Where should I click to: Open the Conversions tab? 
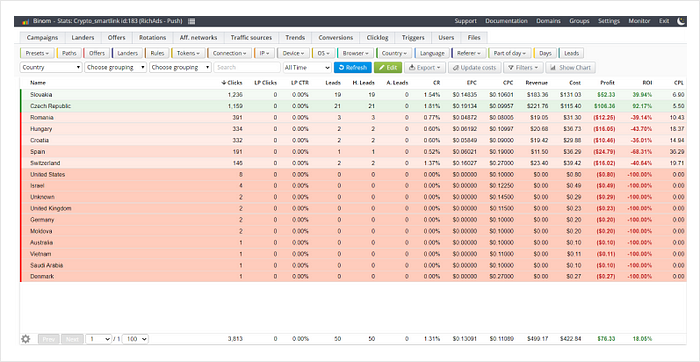point(336,37)
